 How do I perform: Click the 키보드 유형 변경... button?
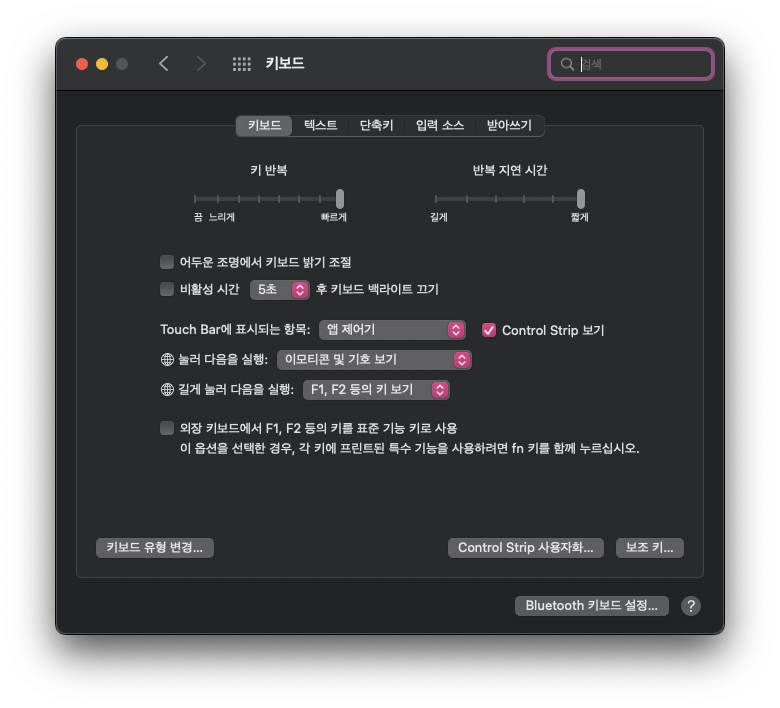pyautogui.click(x=155, y=548)
